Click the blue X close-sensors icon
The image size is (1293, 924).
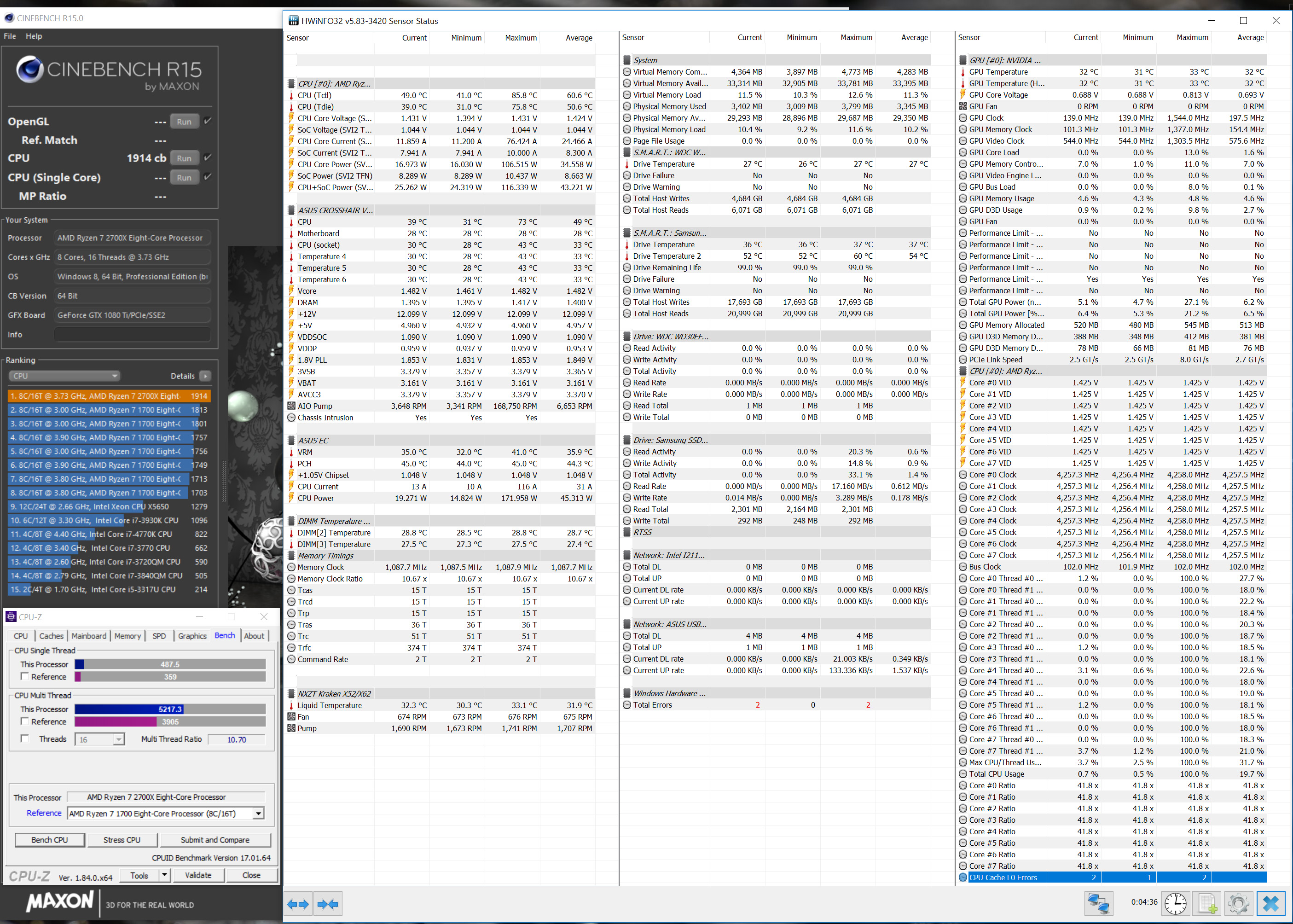[1270, 904]
